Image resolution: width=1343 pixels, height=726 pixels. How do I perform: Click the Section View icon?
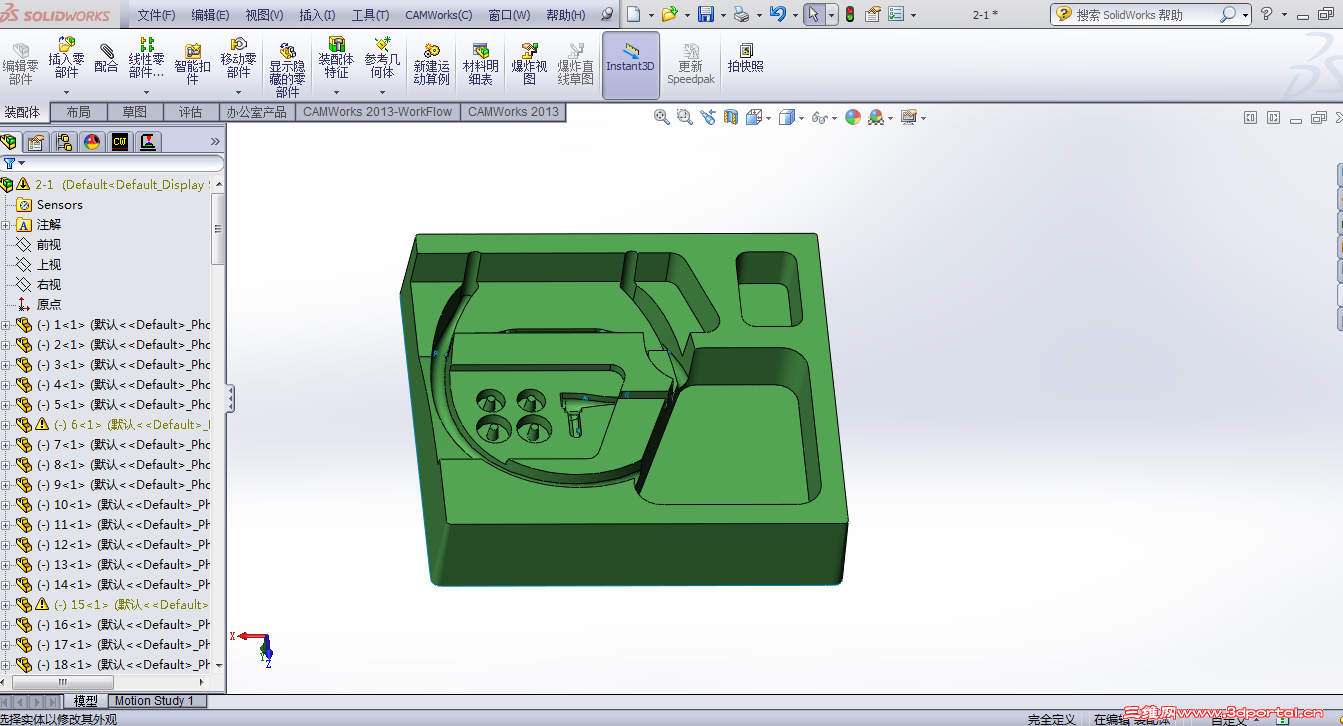click(x=731, y=117)
